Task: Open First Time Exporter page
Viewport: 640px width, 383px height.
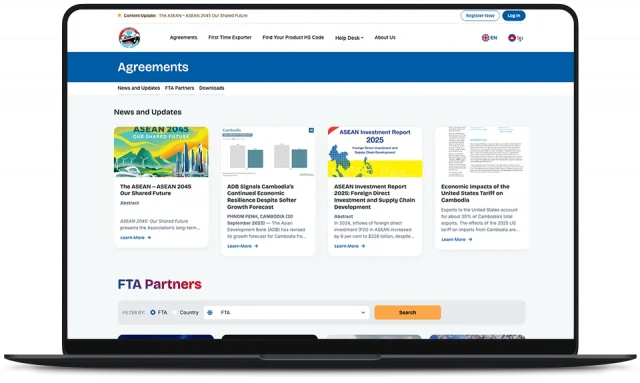Action: click(230, 37)
